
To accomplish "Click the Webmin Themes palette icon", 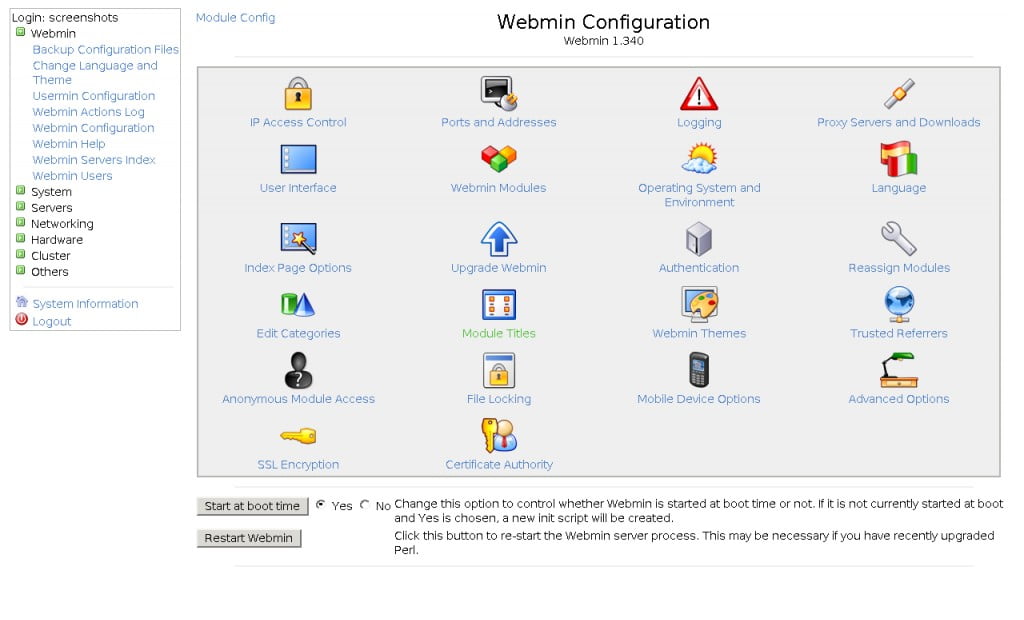I will 699,304.
